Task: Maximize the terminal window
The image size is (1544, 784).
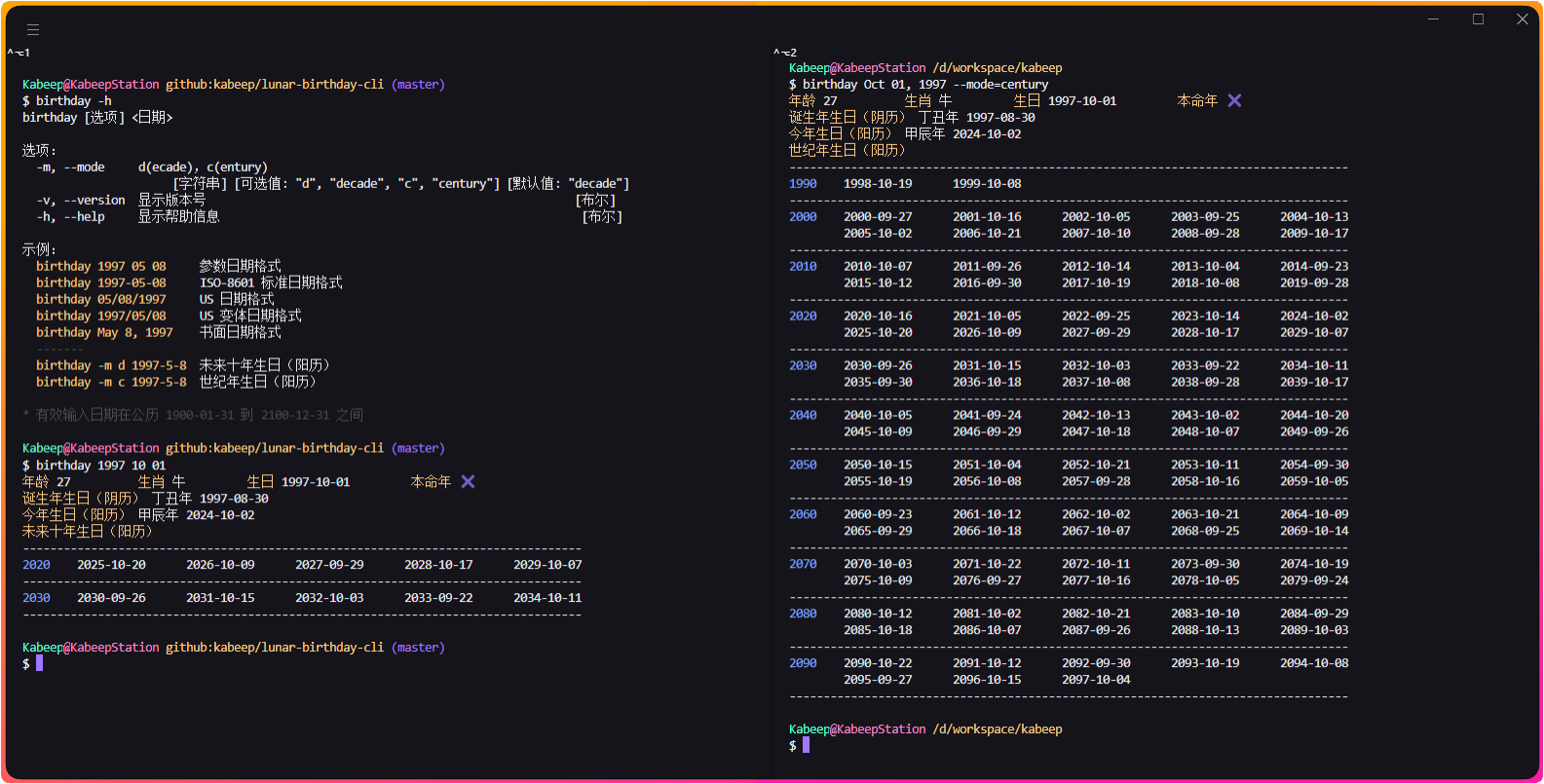Action: click(x=1478, y=19)
